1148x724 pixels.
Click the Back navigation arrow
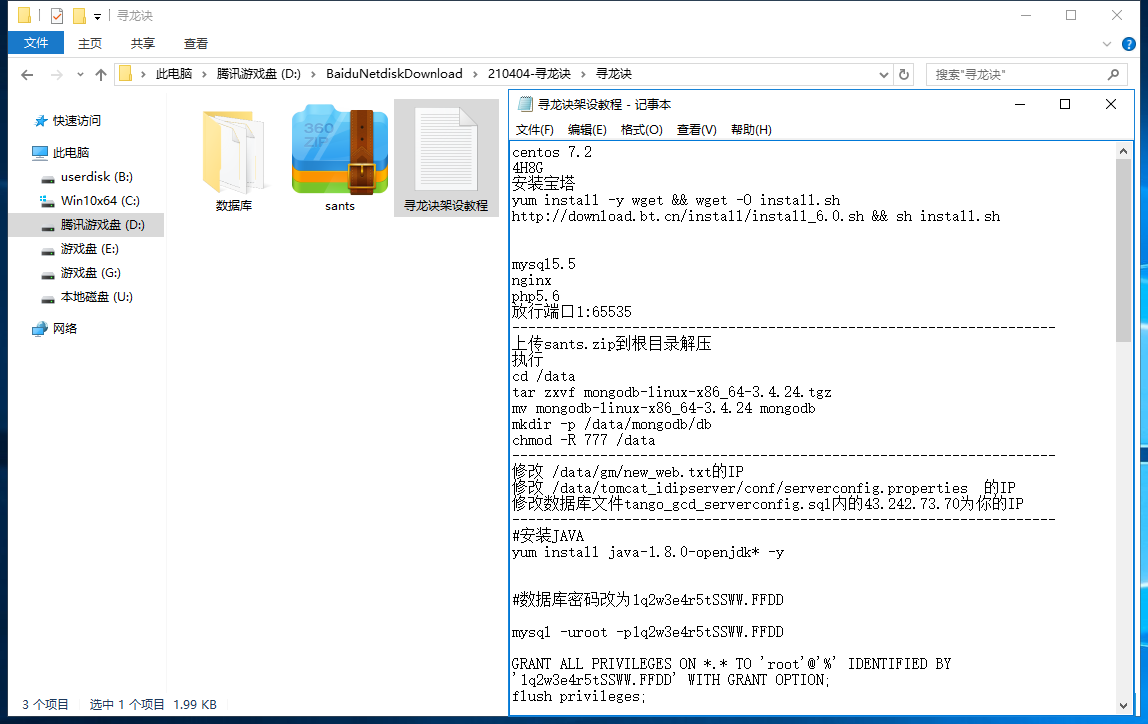tap(27, 75)
